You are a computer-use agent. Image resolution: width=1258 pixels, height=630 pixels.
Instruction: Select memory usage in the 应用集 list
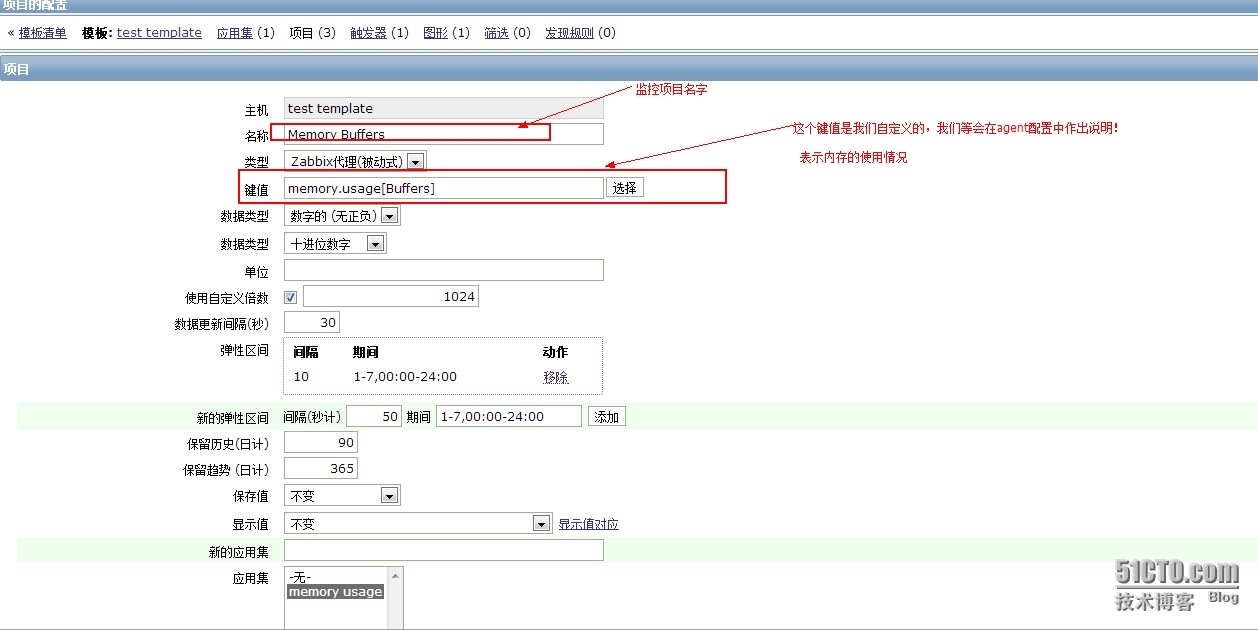click(336, 592)
